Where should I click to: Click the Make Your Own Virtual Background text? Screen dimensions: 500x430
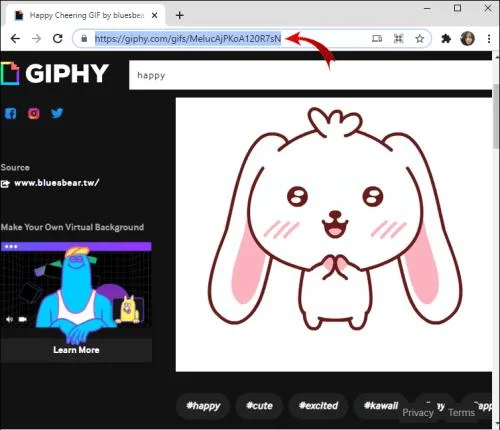(x=72, y=227)
